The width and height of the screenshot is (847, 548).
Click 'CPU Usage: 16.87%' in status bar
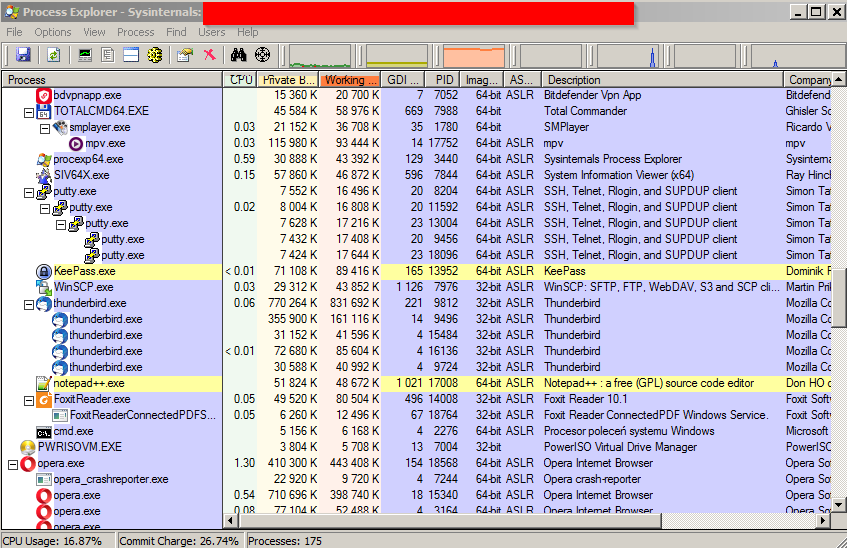(52, 541)
